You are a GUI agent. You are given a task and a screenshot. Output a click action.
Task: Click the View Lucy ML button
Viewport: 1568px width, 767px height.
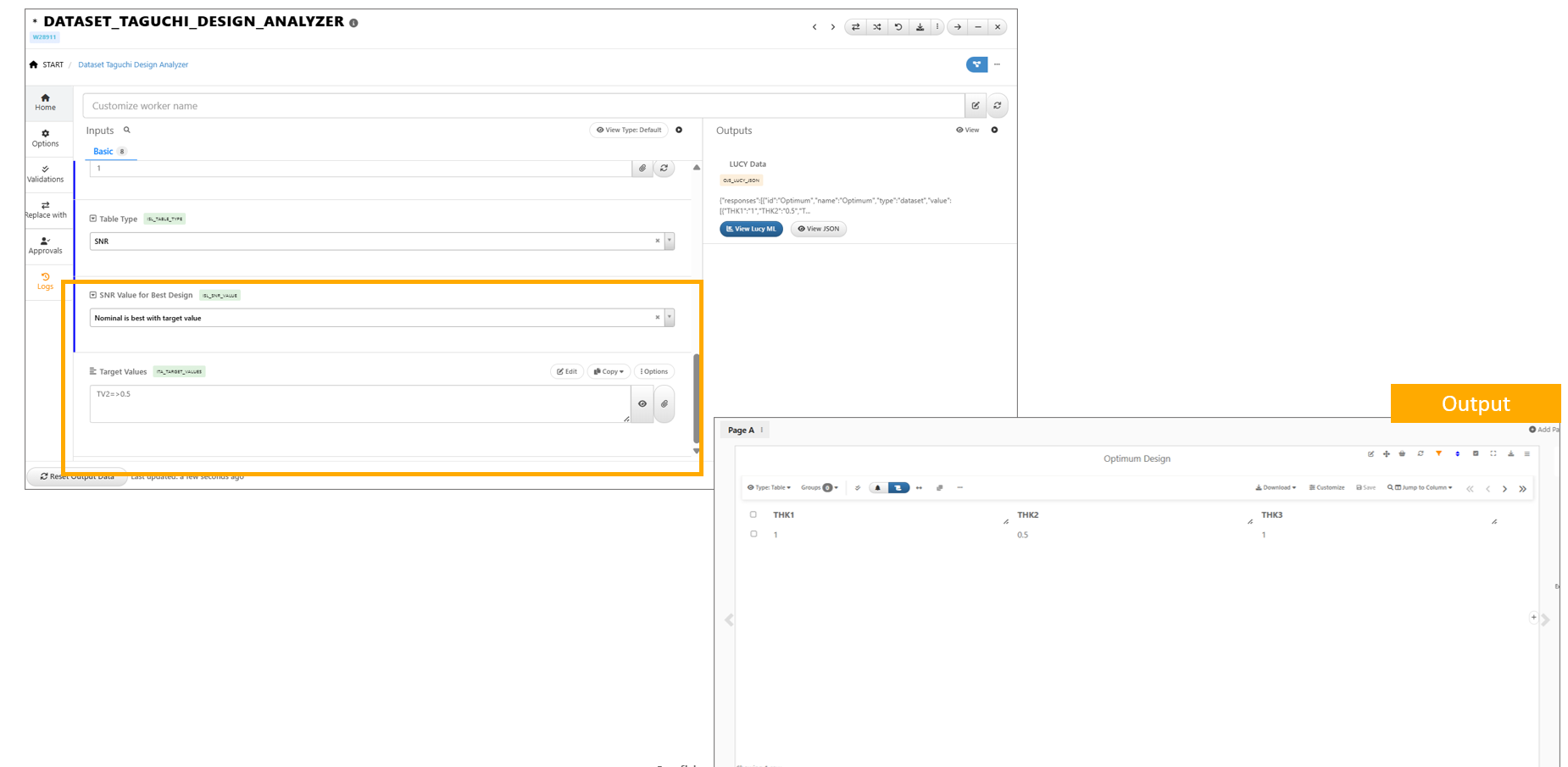tap(751, 229)
